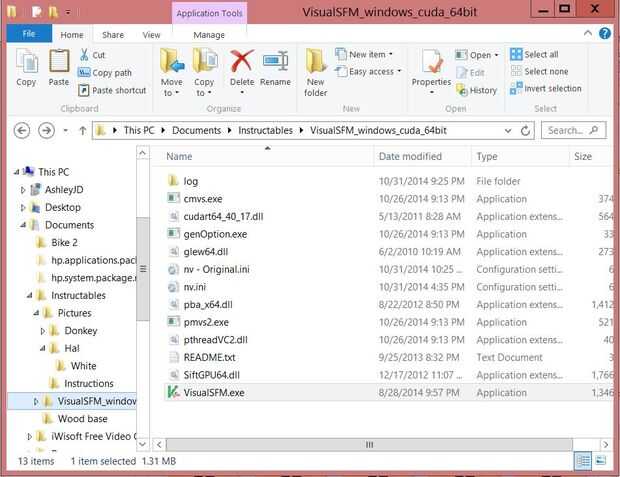Open the File menu tab
The height and width of the screenshot is (477, 620).
29,34
